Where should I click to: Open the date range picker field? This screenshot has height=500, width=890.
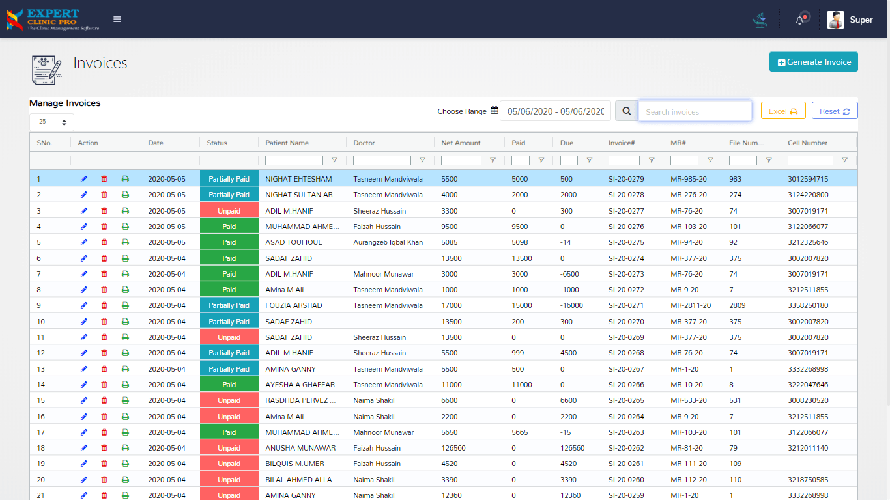click(556, 112)
